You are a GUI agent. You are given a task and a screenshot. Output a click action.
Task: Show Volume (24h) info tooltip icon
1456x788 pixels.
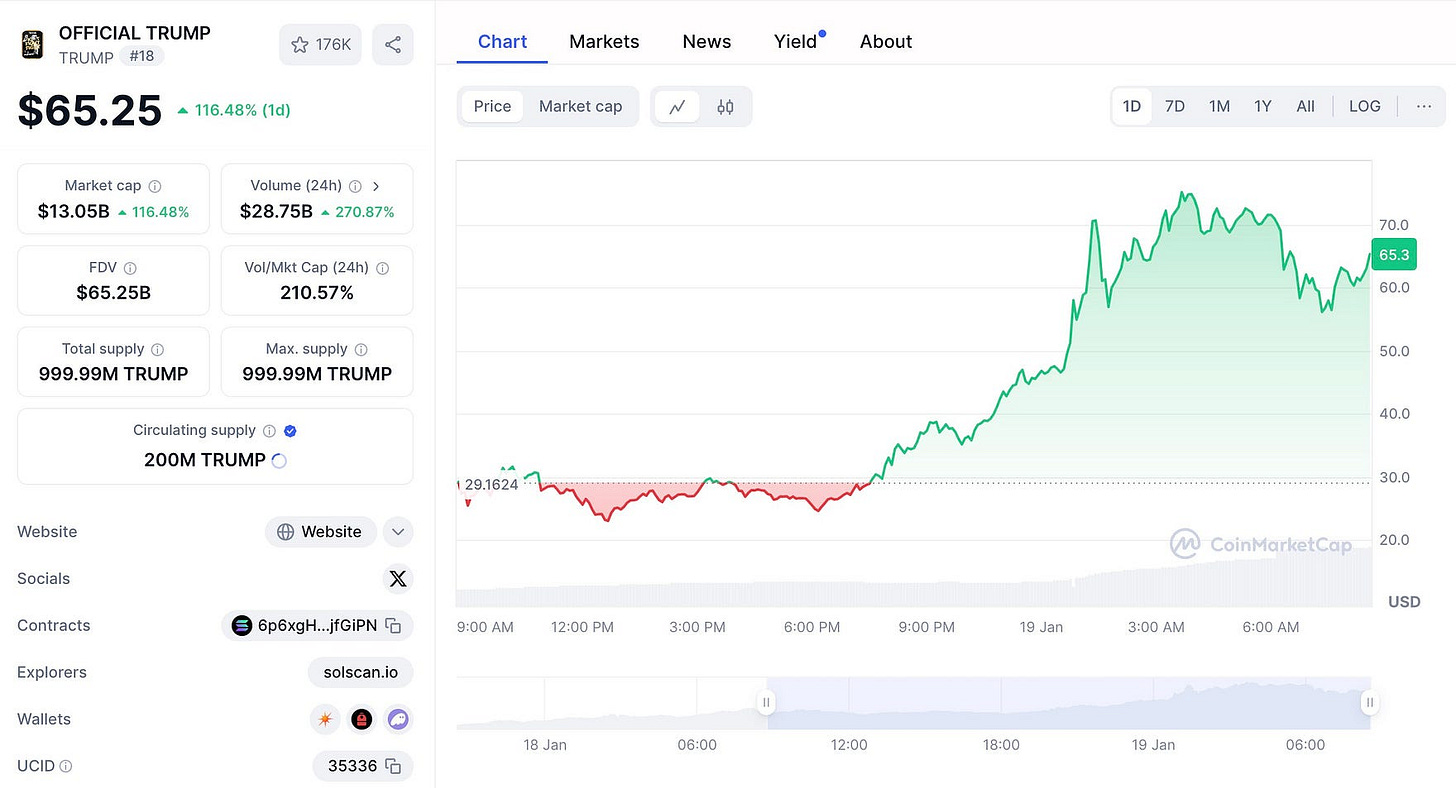click(x=355, y=186)
